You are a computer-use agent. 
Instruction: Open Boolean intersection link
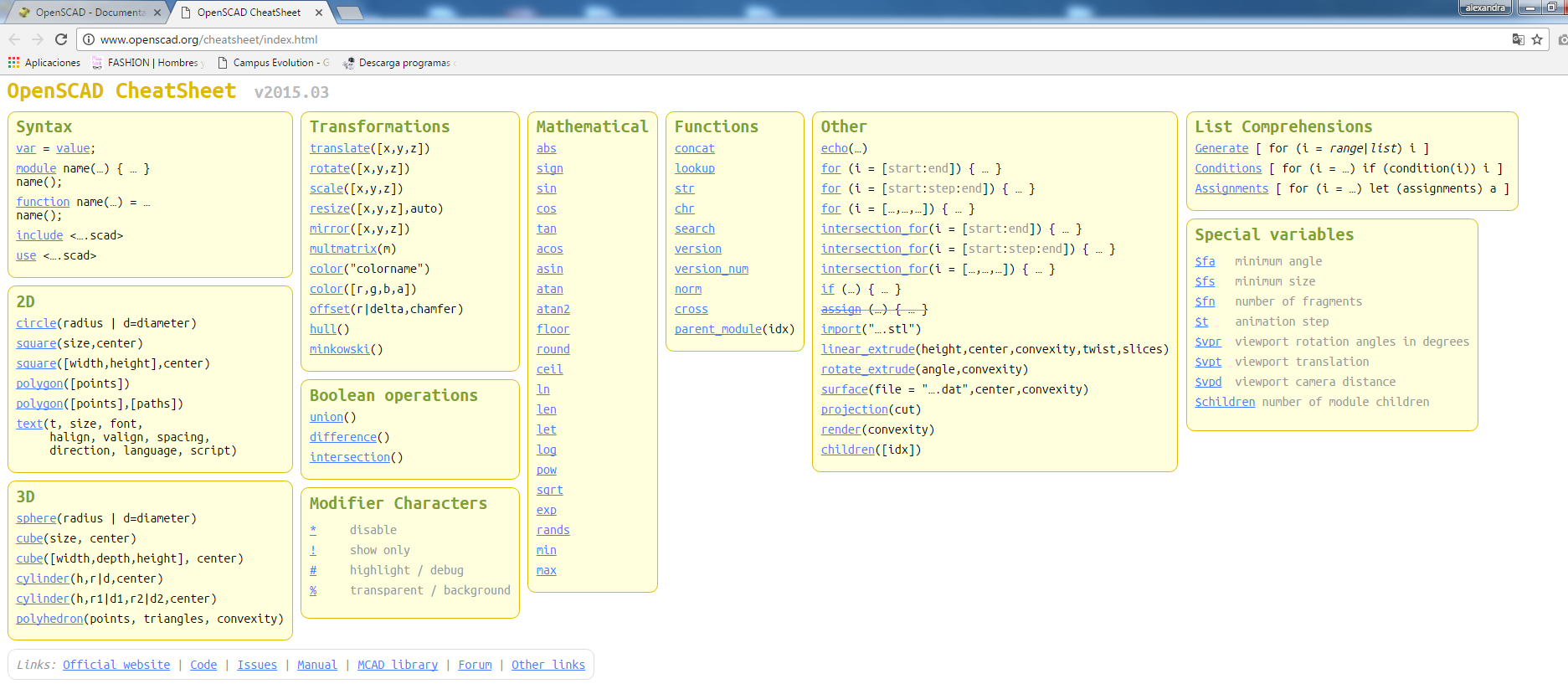tap(350, 457)
